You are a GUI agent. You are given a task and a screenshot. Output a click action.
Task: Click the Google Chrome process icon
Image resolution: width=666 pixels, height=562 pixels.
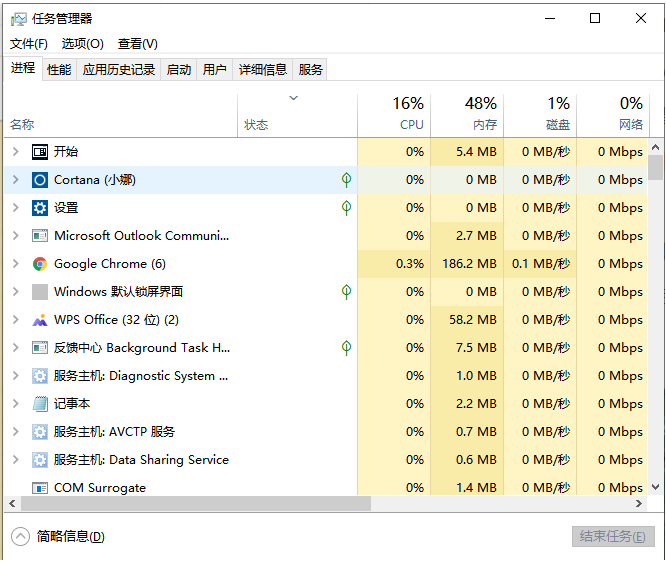[x=40, y=264]
